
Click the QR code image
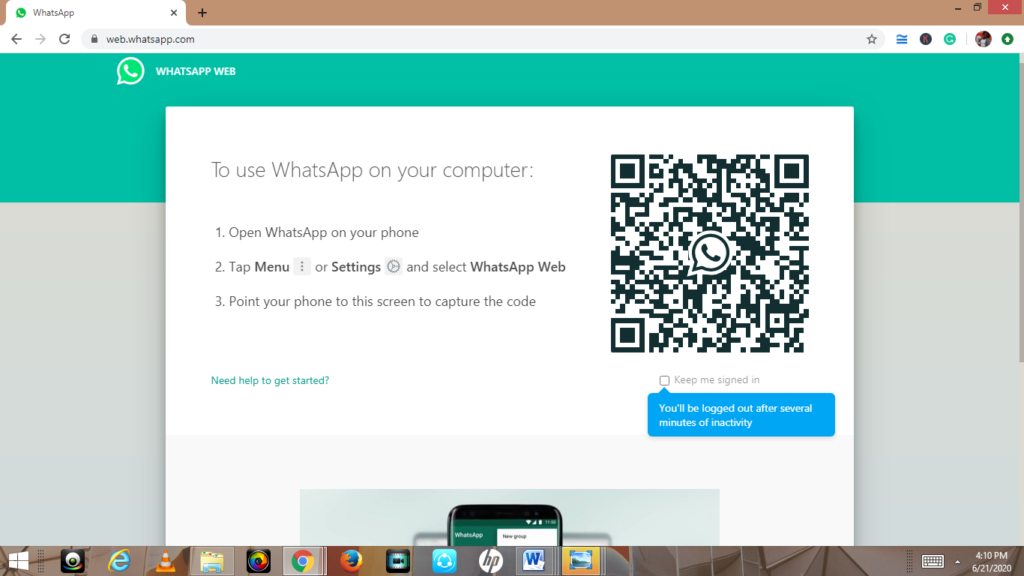point(709,253)
